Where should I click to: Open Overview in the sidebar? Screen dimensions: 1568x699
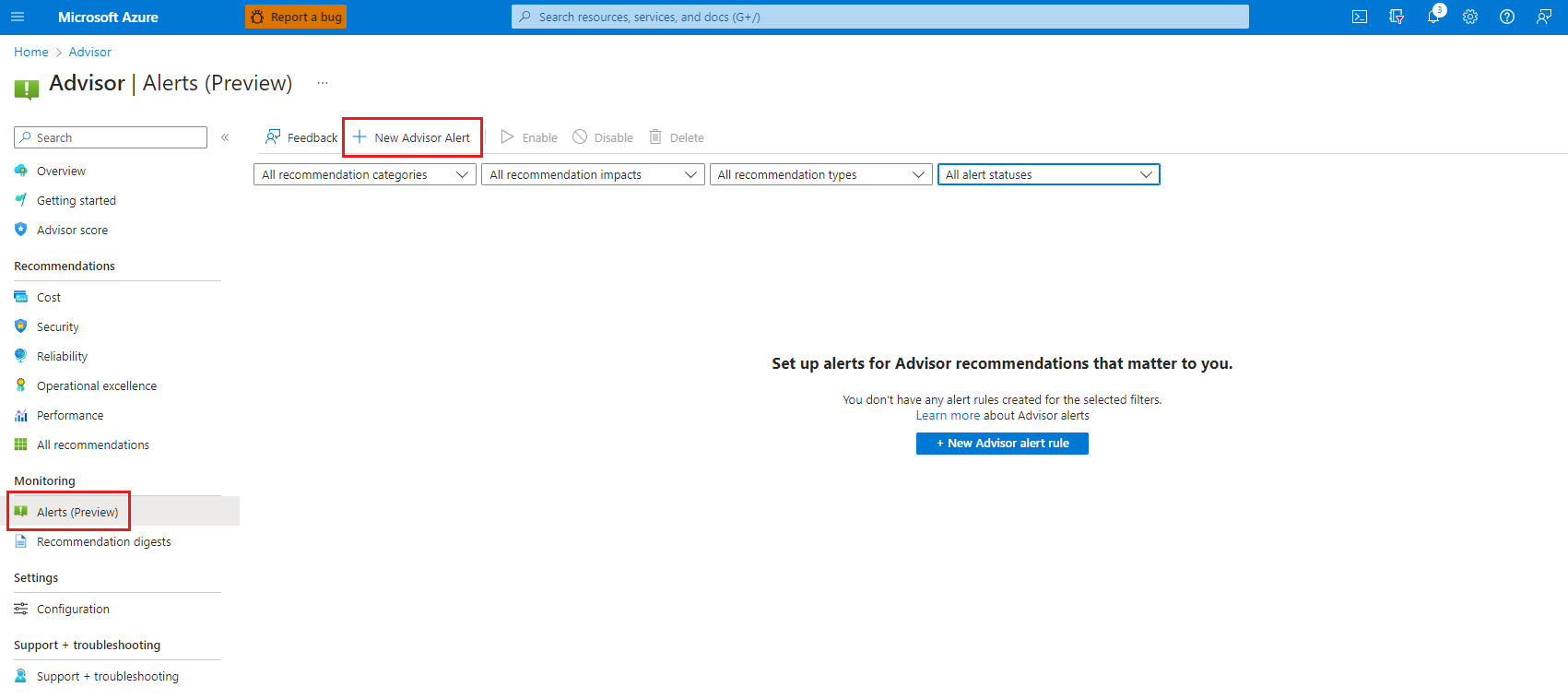point(61,171)
